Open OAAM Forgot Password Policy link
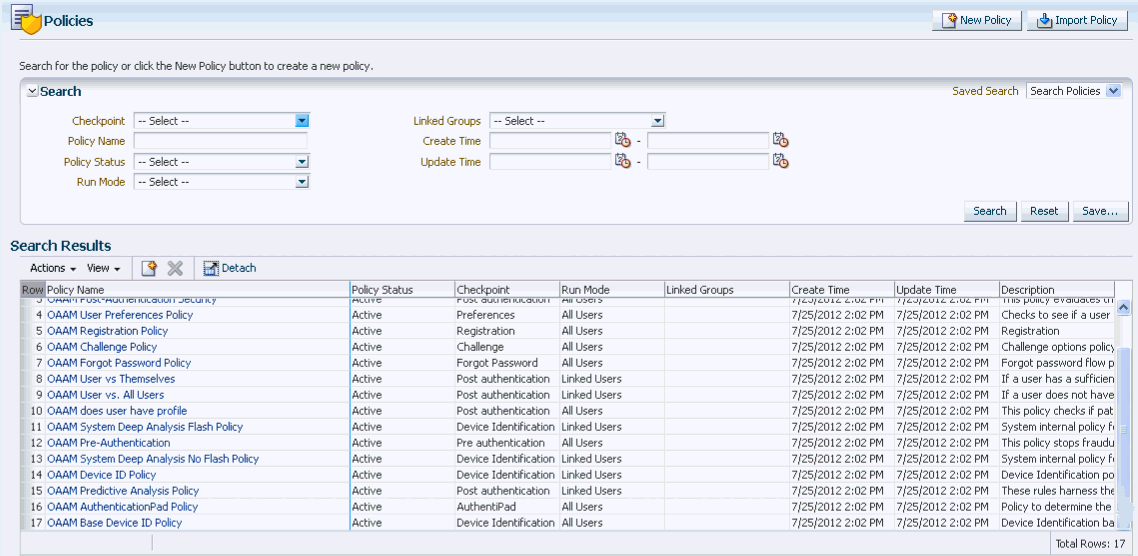This screenshot has width=1138, height=556. (119, 363)
